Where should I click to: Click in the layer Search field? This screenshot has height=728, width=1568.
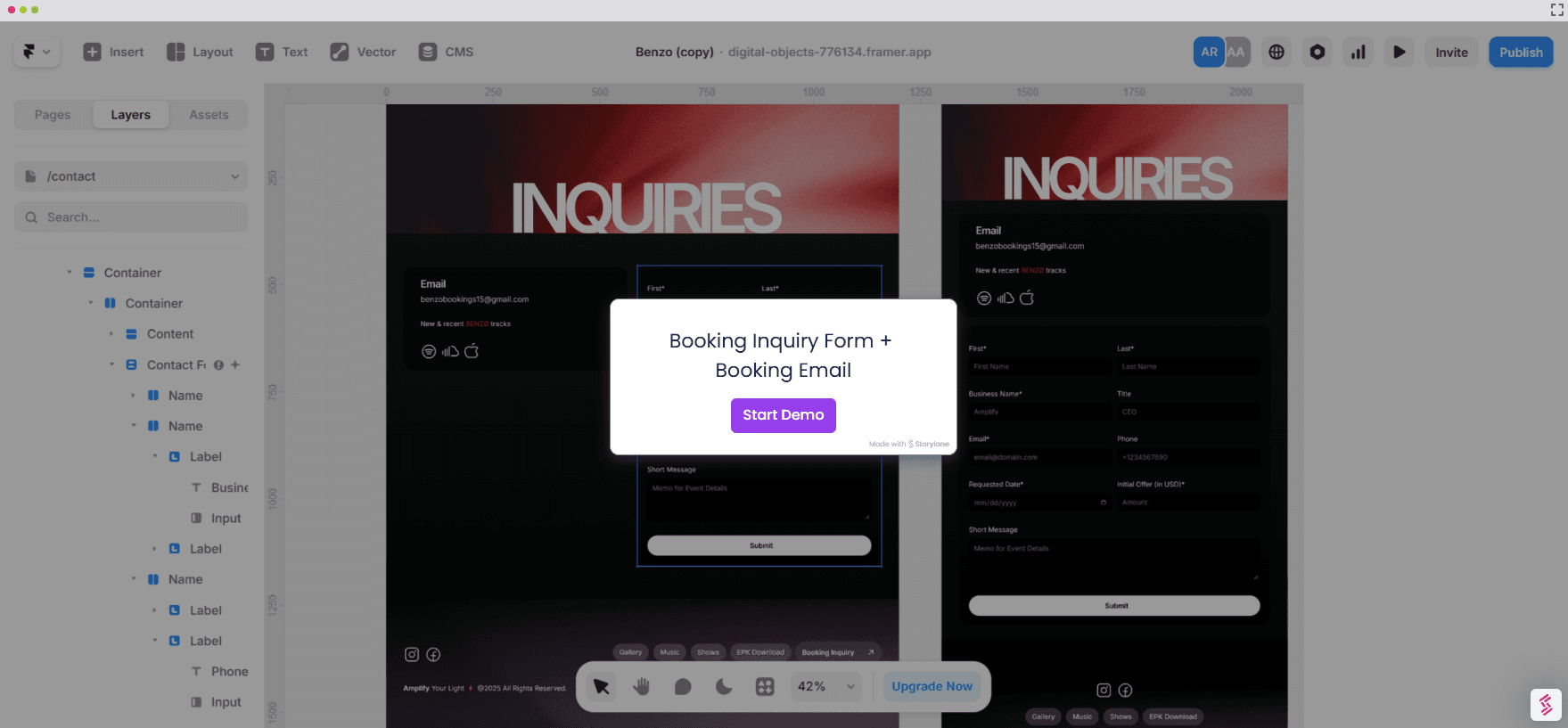(131, 217)
